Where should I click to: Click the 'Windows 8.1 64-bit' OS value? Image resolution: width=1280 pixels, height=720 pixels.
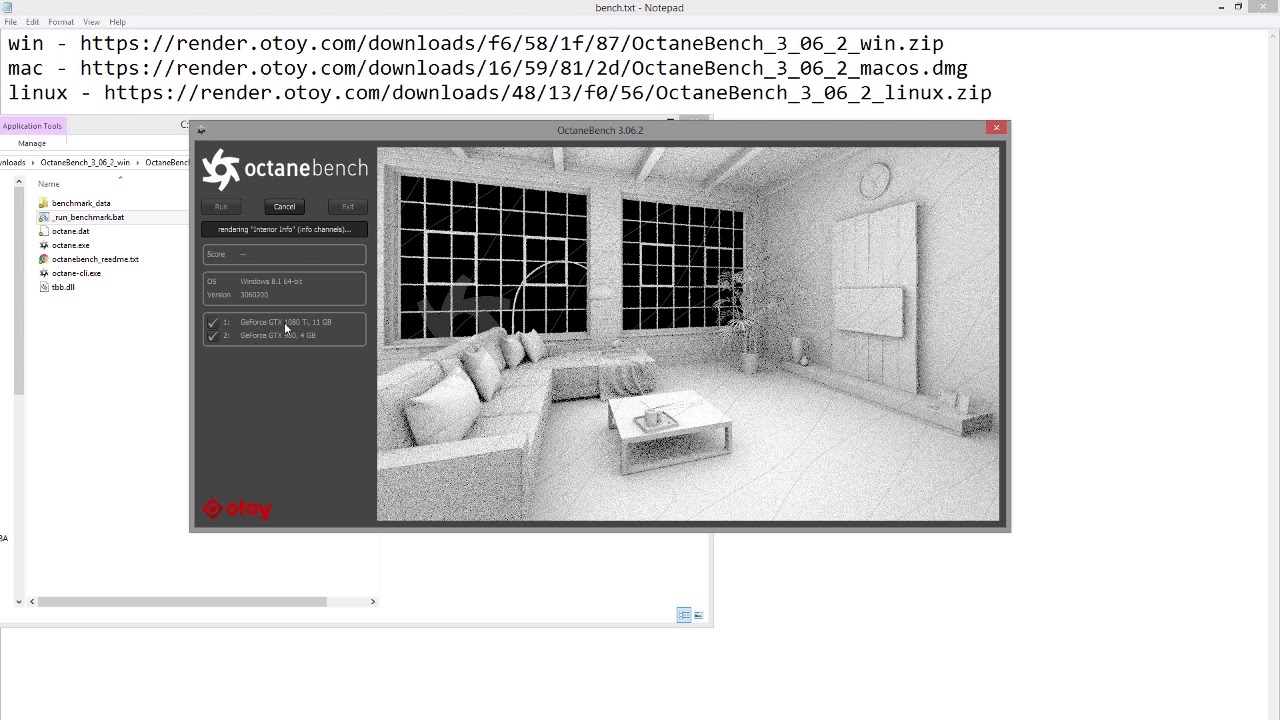271,282
